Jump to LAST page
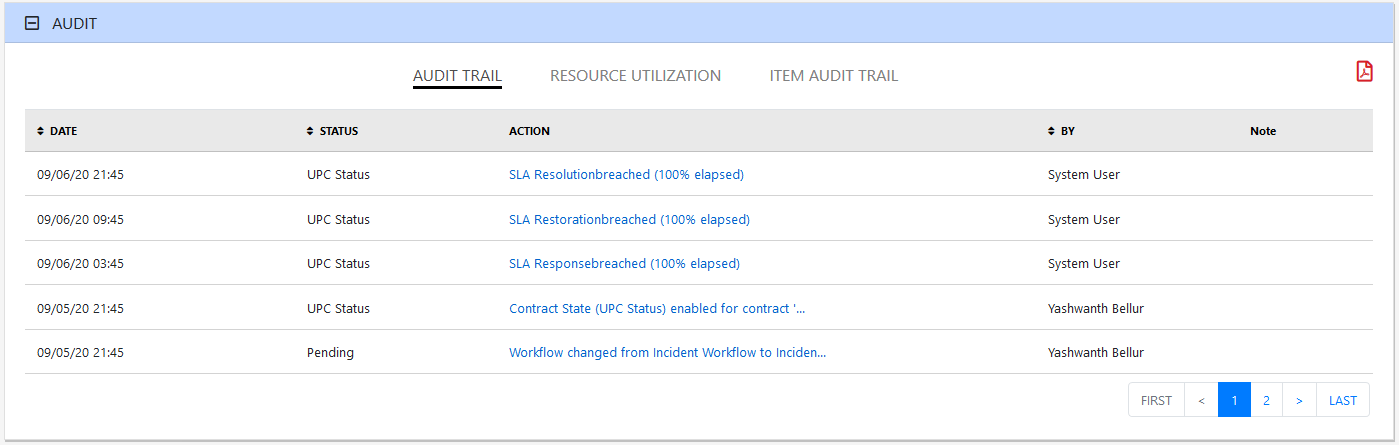 (x=1343, y=400)
